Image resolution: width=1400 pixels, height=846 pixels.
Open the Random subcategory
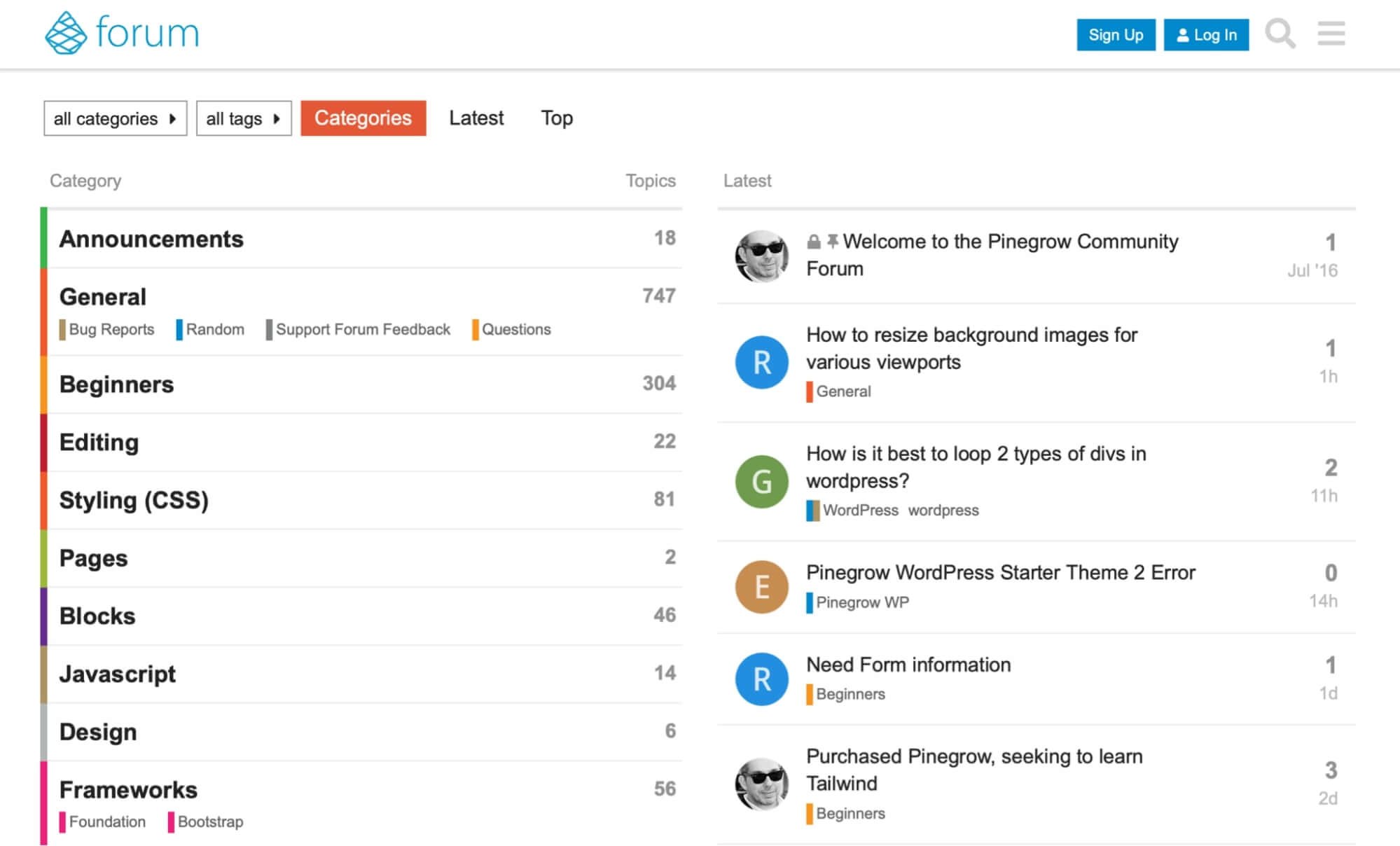coord(210,329)
